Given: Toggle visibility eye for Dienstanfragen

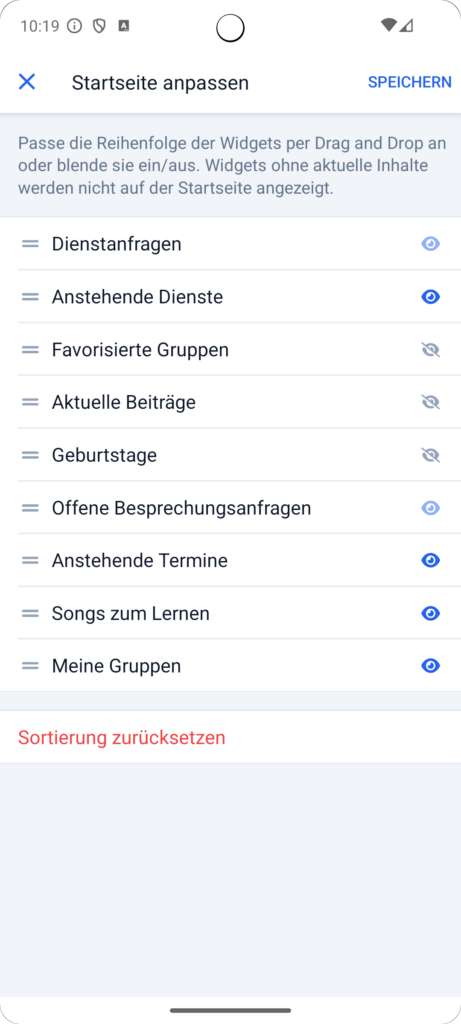Looking at the screenshot, I should point(430,244).
